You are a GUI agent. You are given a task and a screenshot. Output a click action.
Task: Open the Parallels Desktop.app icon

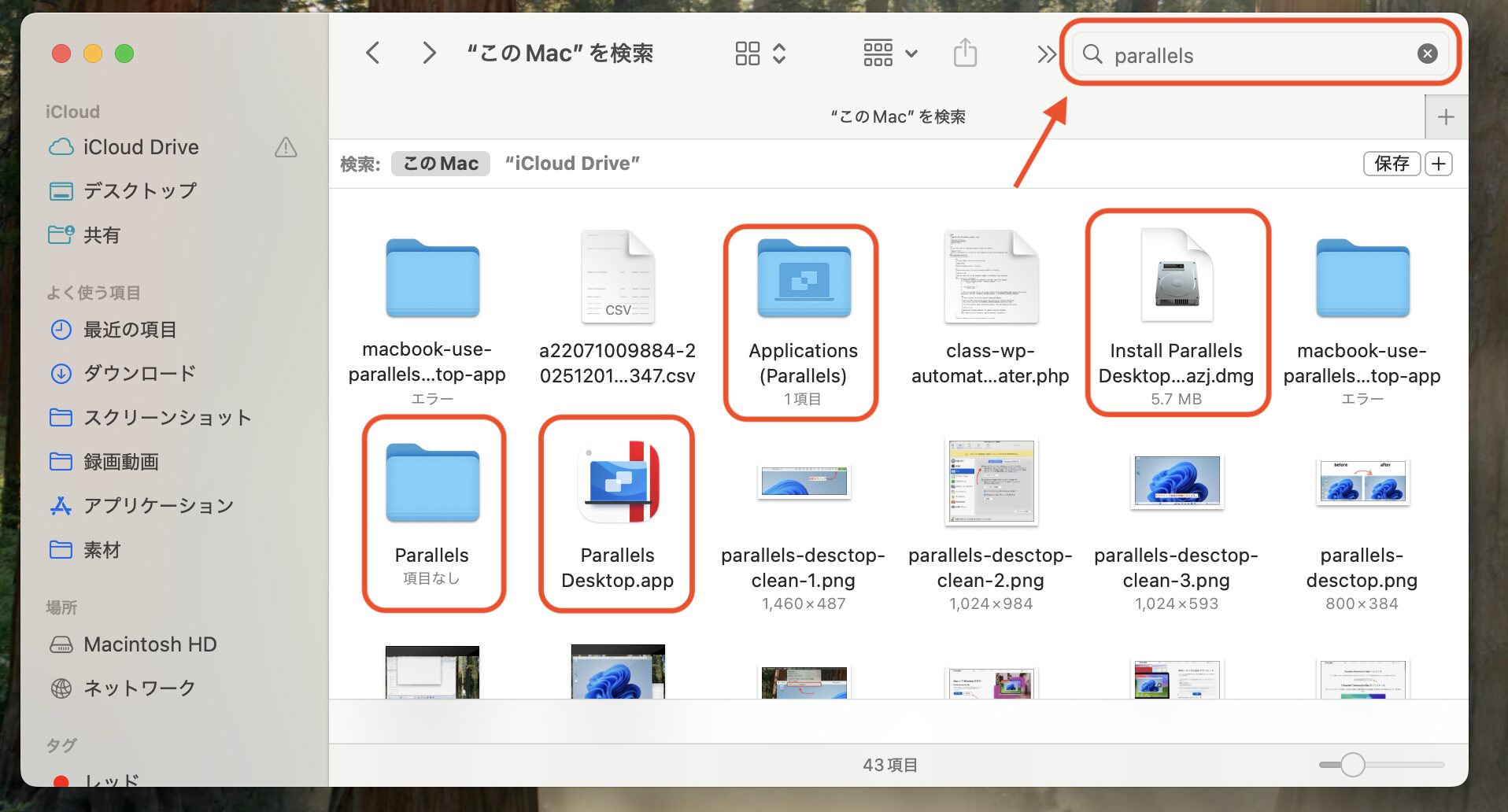(x=617, y=482)
